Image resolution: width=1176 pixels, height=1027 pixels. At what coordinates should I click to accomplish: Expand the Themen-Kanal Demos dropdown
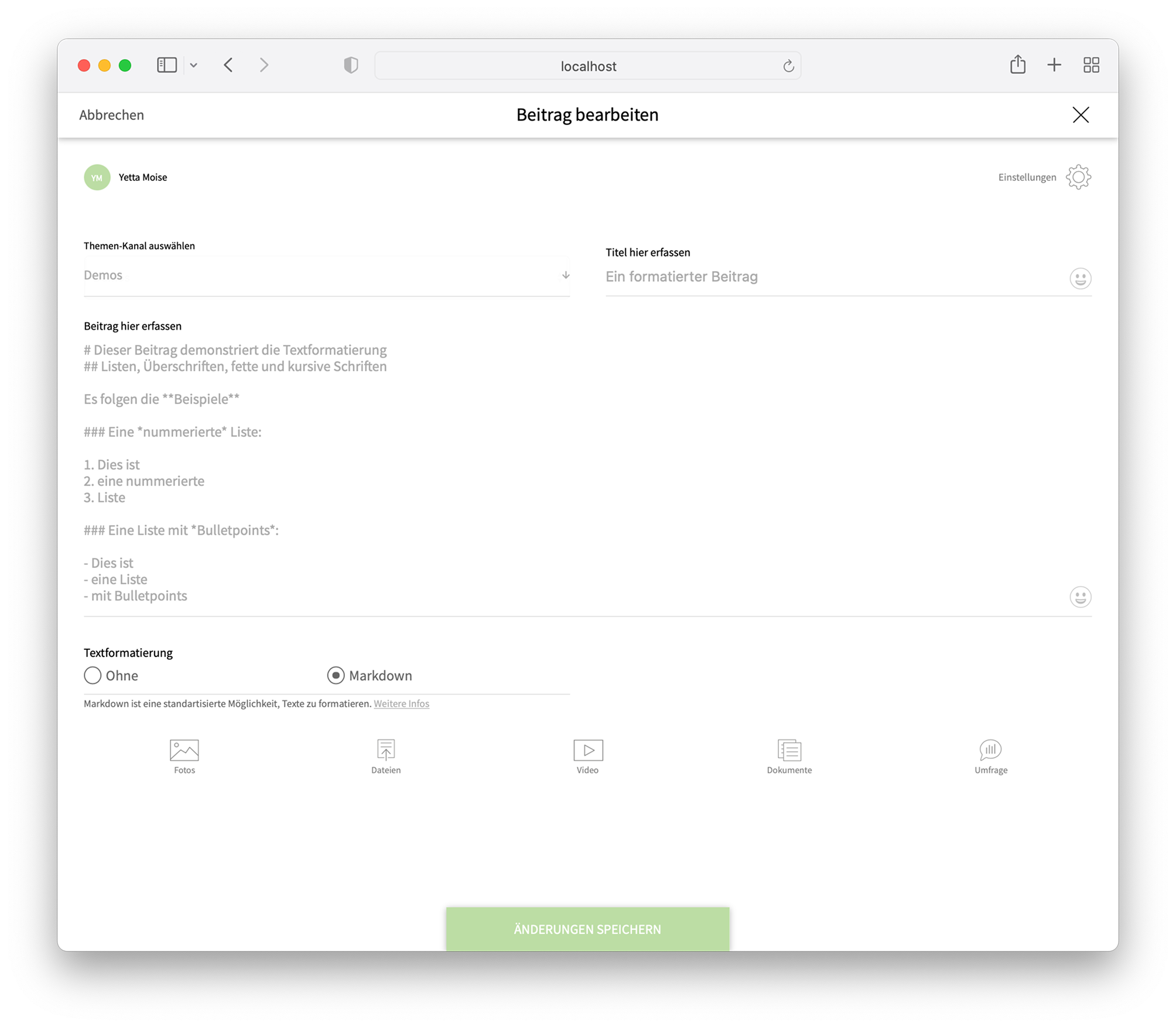326,275
